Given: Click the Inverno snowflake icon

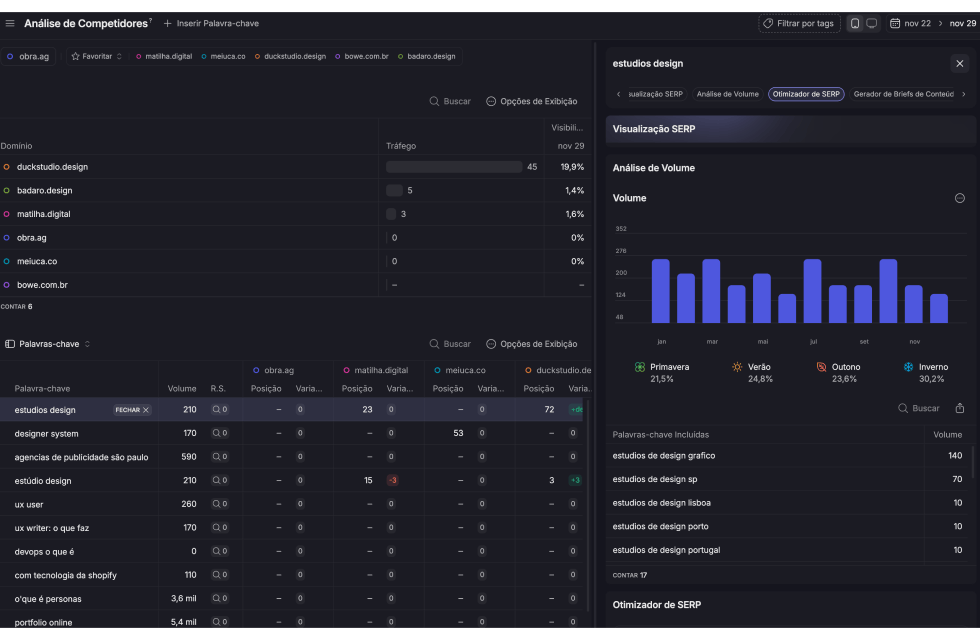Looking at the screenshot, I should pyautogui.click(x=909, y=367).
